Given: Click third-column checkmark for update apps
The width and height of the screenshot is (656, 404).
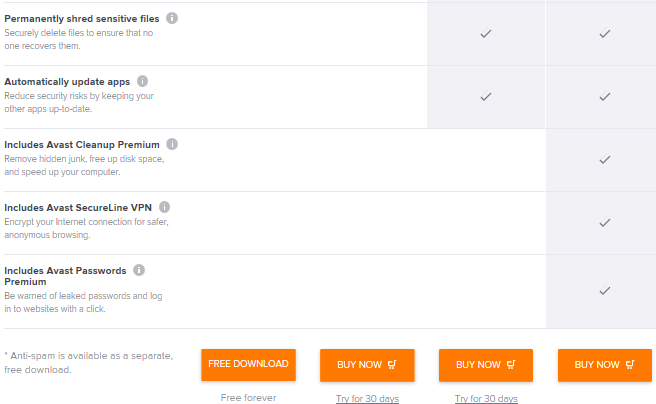Looking at the screenshot, I should [486, 96].
